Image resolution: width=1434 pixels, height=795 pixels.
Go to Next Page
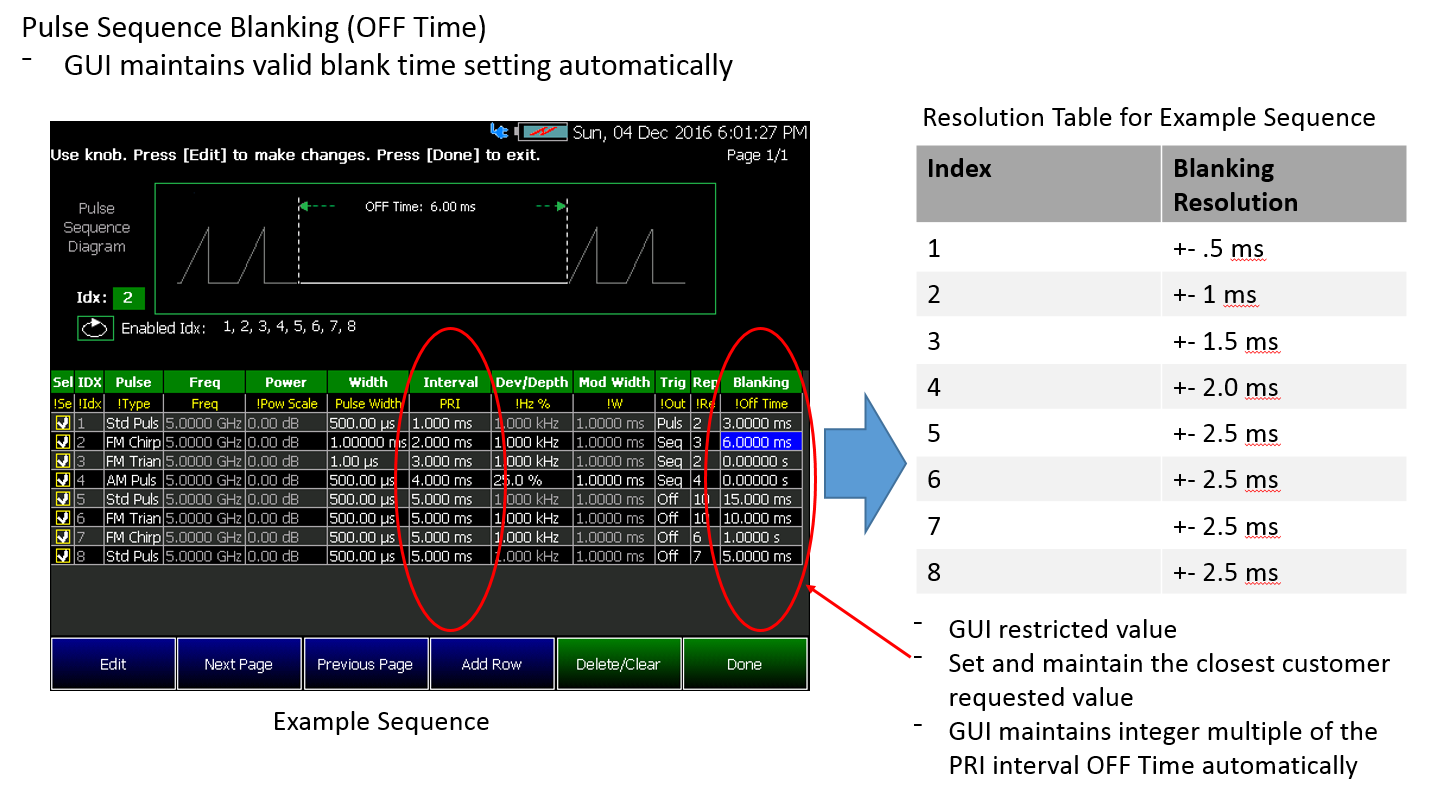coord(239,664)
